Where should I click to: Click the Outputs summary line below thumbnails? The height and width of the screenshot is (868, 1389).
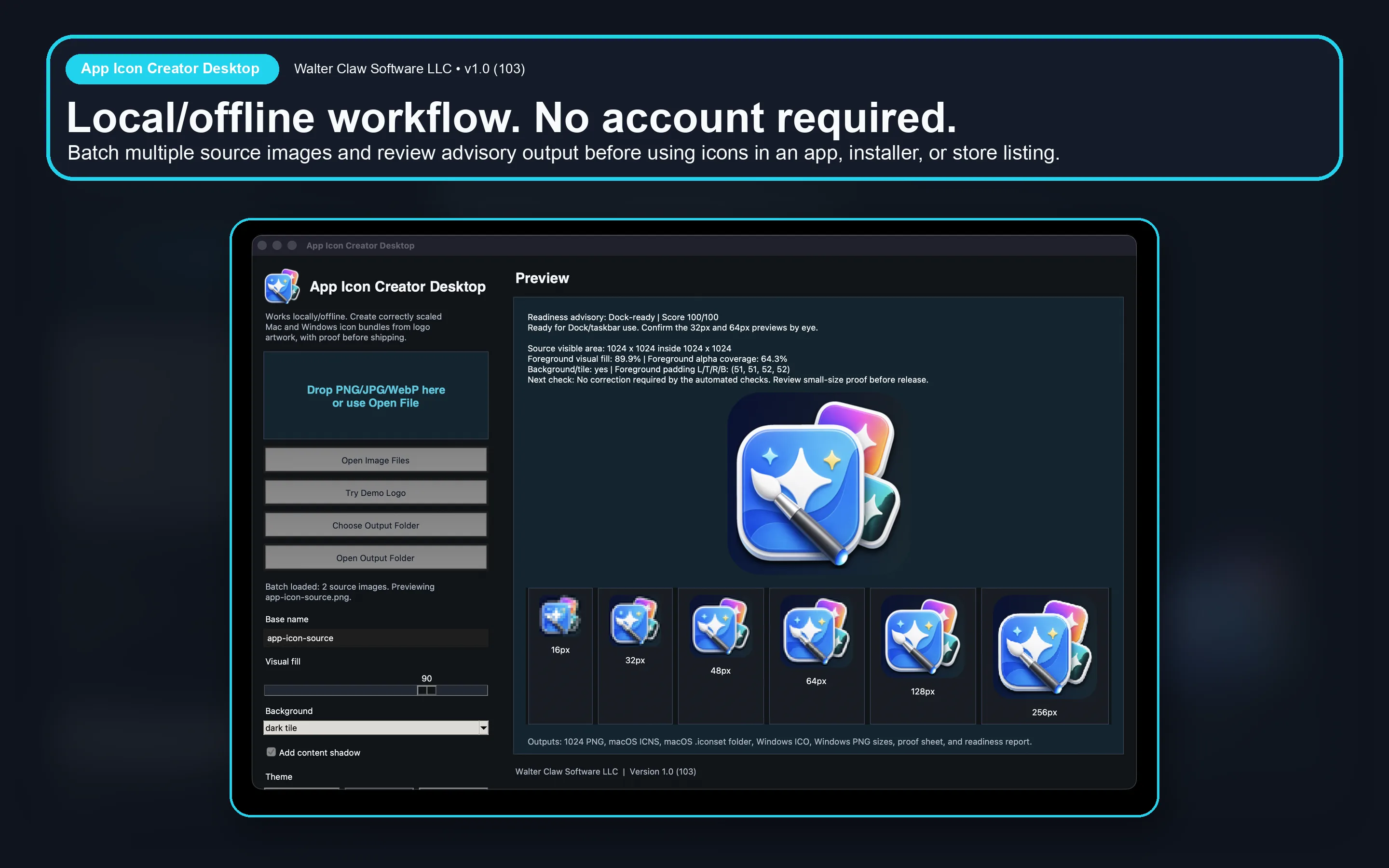click(779, 742)
